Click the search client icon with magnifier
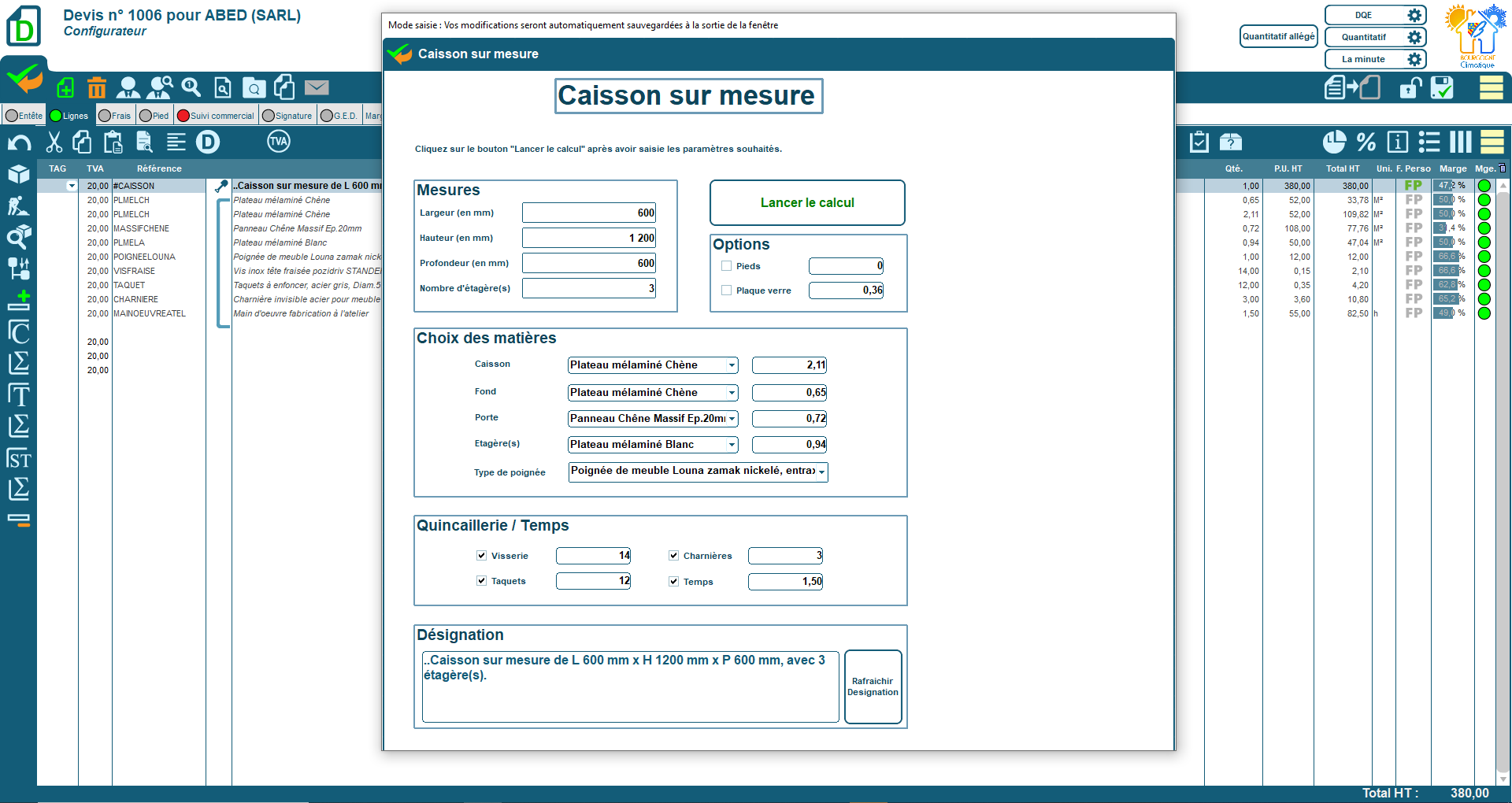The image size is (1512, 803). pyautogui.click(x=160, y=87)
